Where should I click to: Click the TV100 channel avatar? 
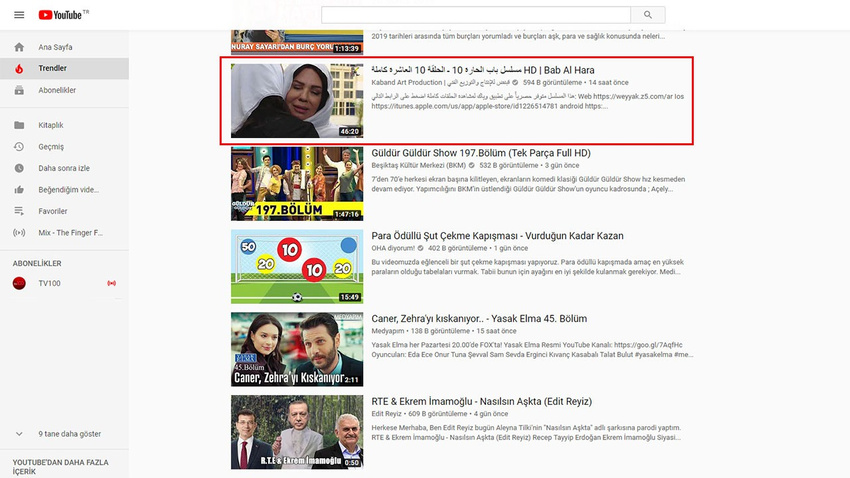point(19,283)
